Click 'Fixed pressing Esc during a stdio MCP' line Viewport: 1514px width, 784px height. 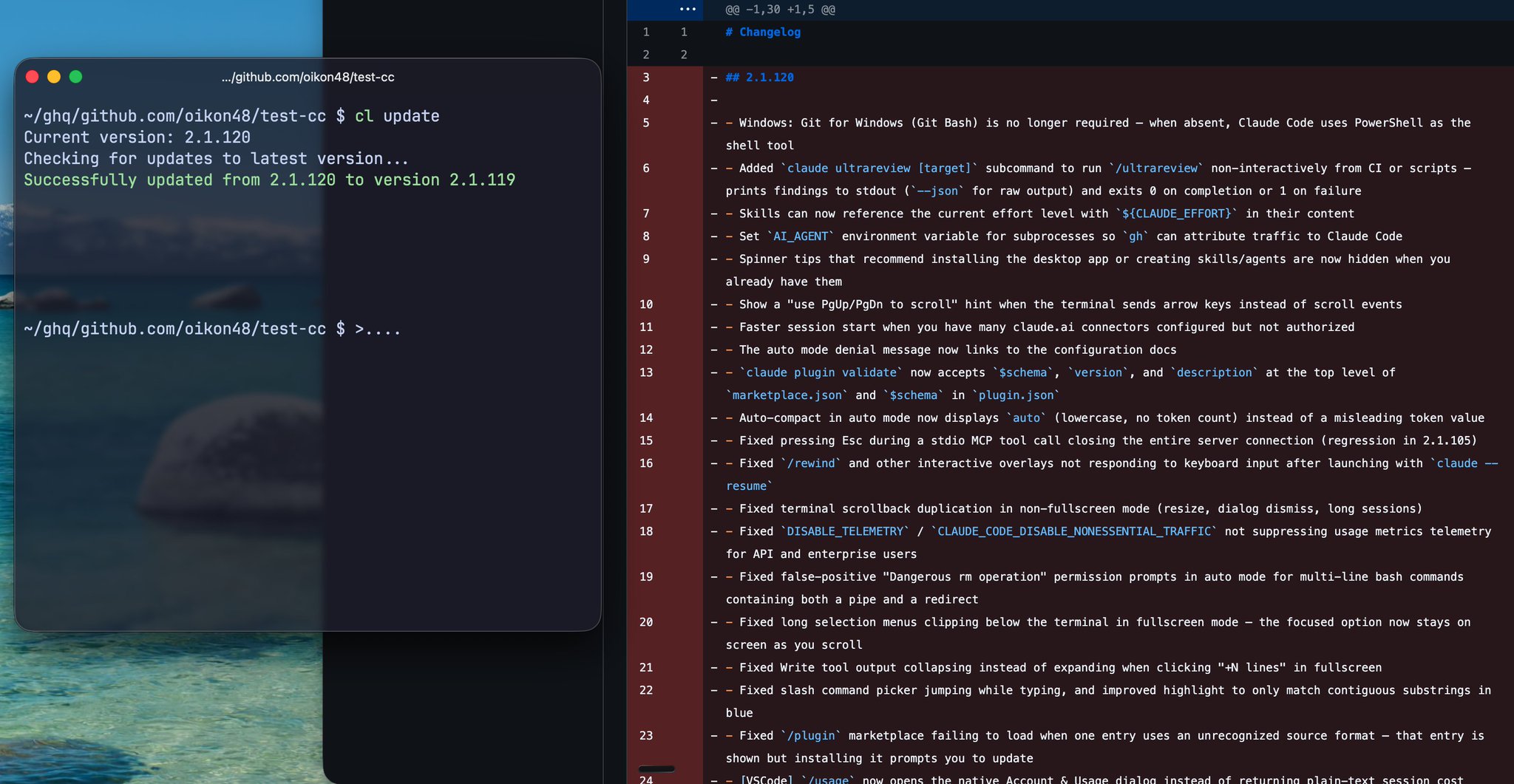click(x=1101, y=441)
